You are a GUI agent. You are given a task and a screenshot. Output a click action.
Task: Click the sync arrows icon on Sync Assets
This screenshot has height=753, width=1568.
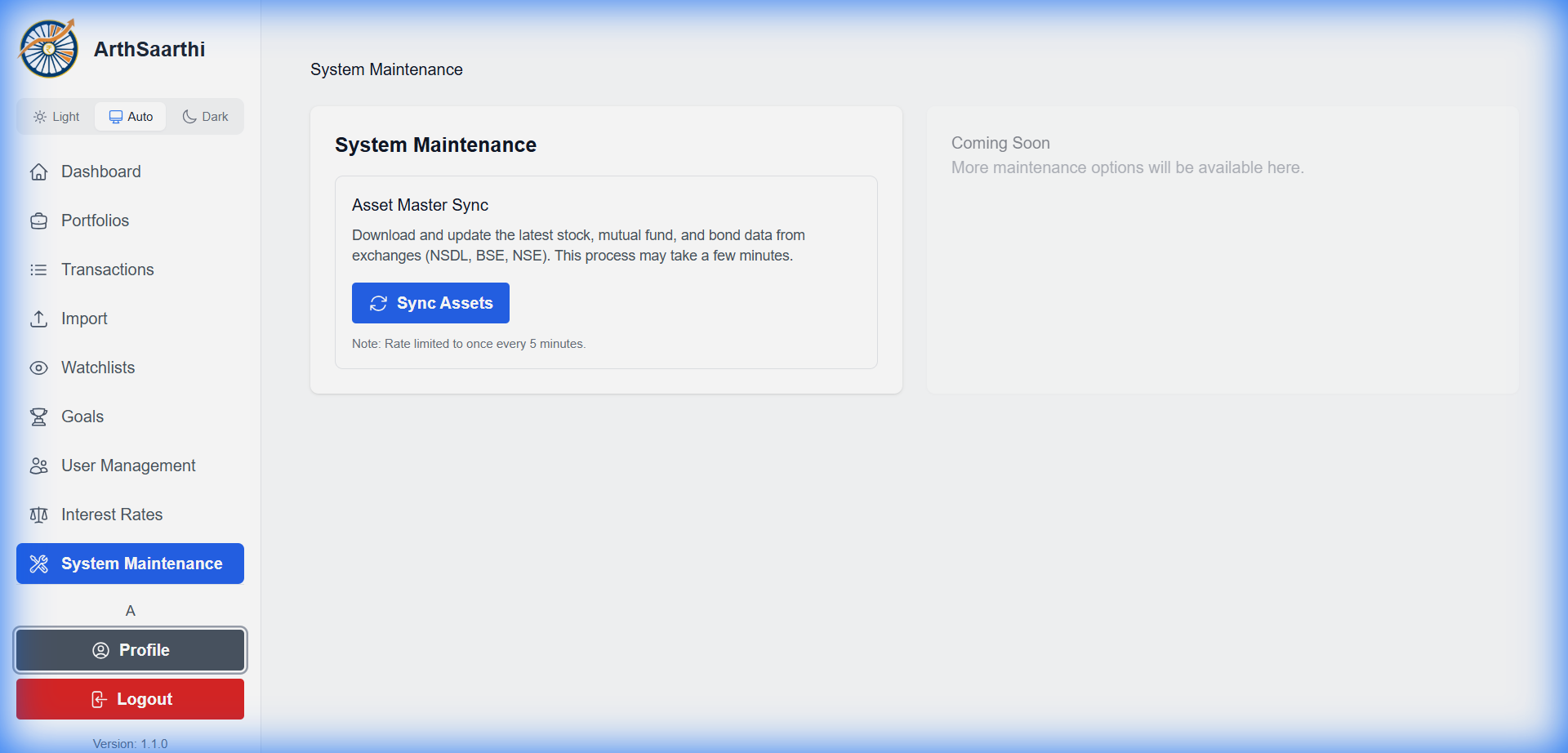378,303
